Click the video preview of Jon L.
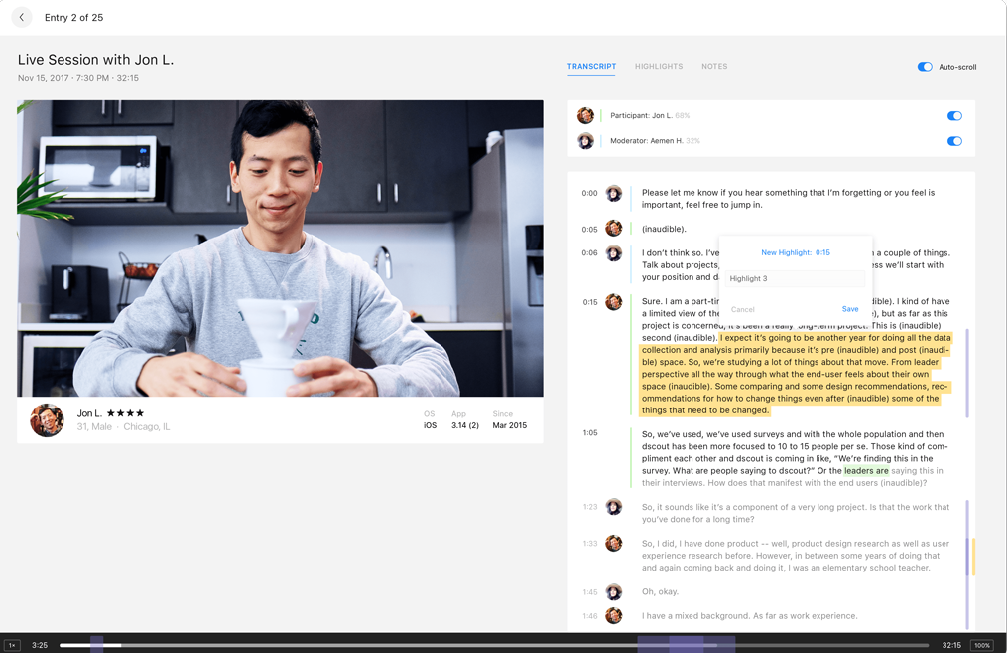This screenshot has width=1007, height=653. (280, 248)
